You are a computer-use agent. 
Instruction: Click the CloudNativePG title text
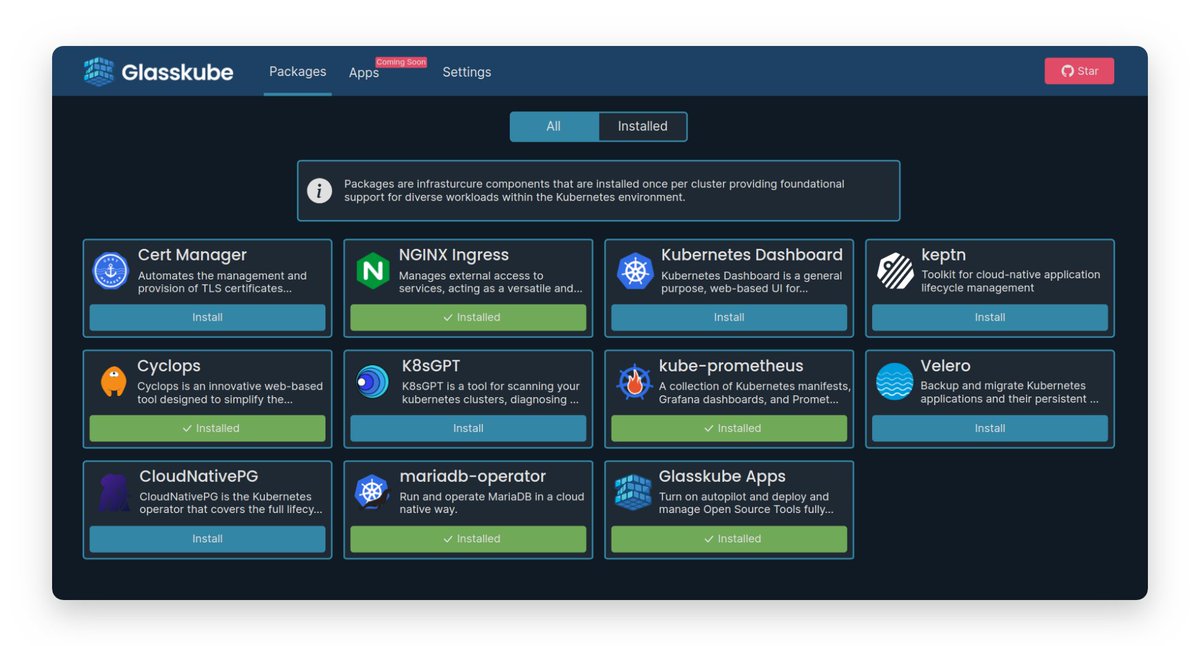tap(199, 476)
